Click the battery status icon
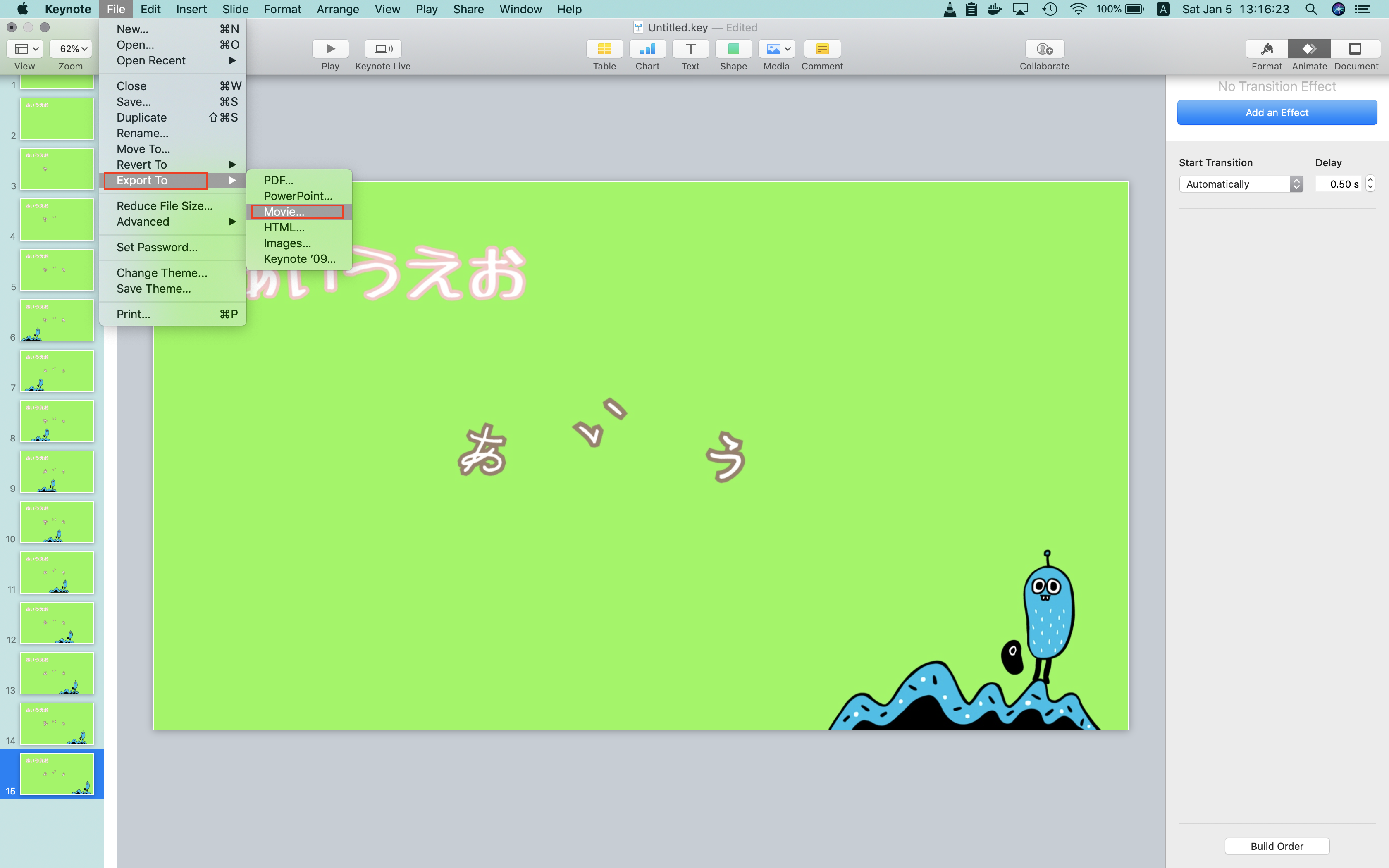The image size is (1389, 868). tap(1135, 9)
